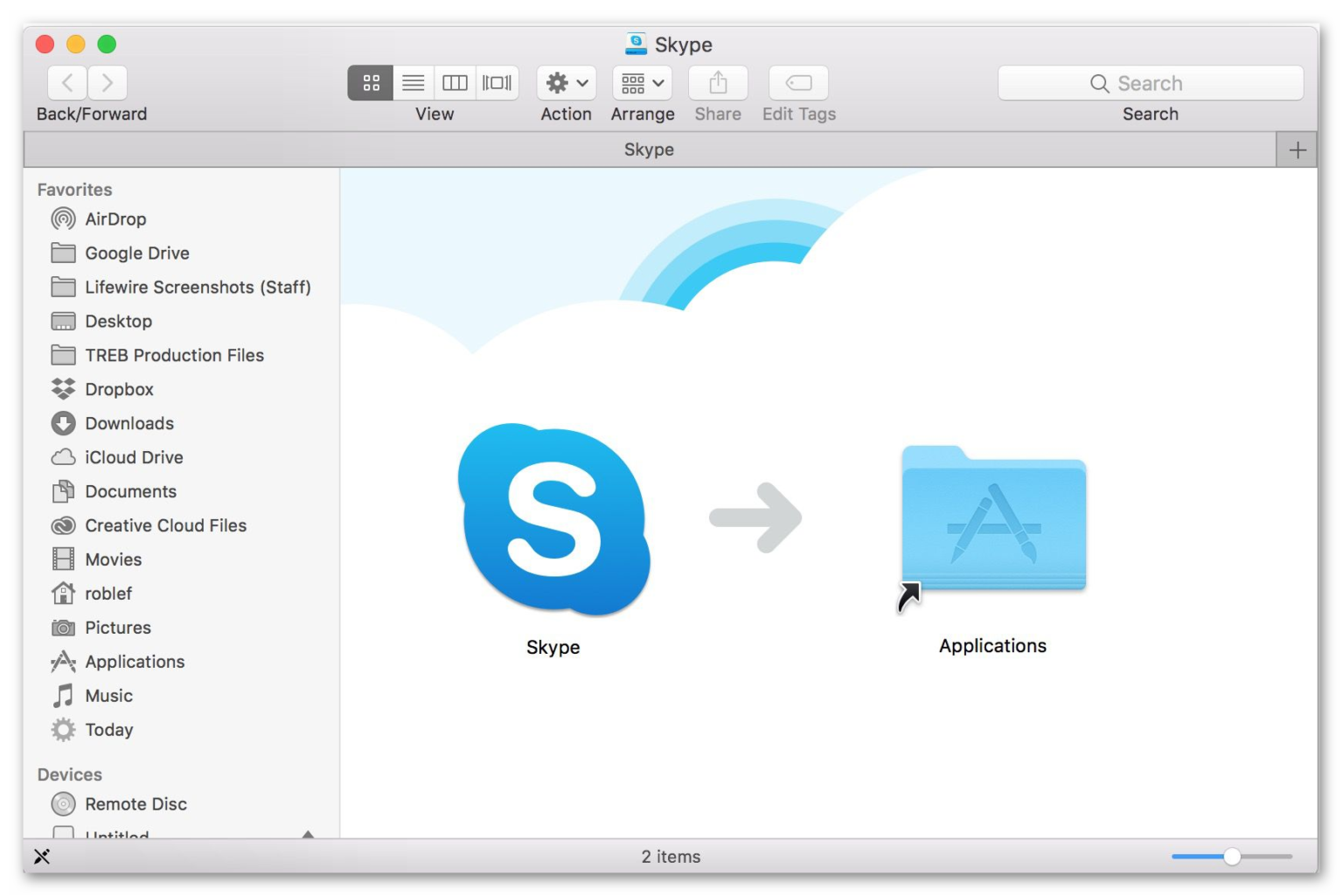Click the Applications alias name label
The width and height of the screenshot is (1343, 896).
993,646
